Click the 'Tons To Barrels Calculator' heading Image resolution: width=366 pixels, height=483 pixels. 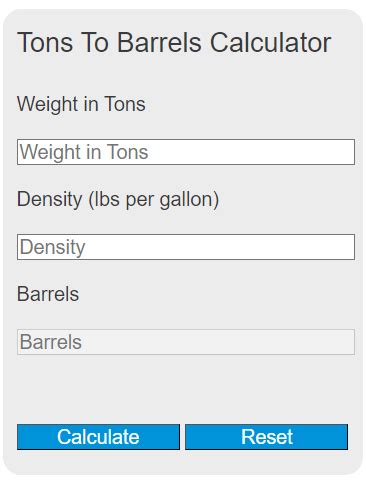tap(174, 42)
